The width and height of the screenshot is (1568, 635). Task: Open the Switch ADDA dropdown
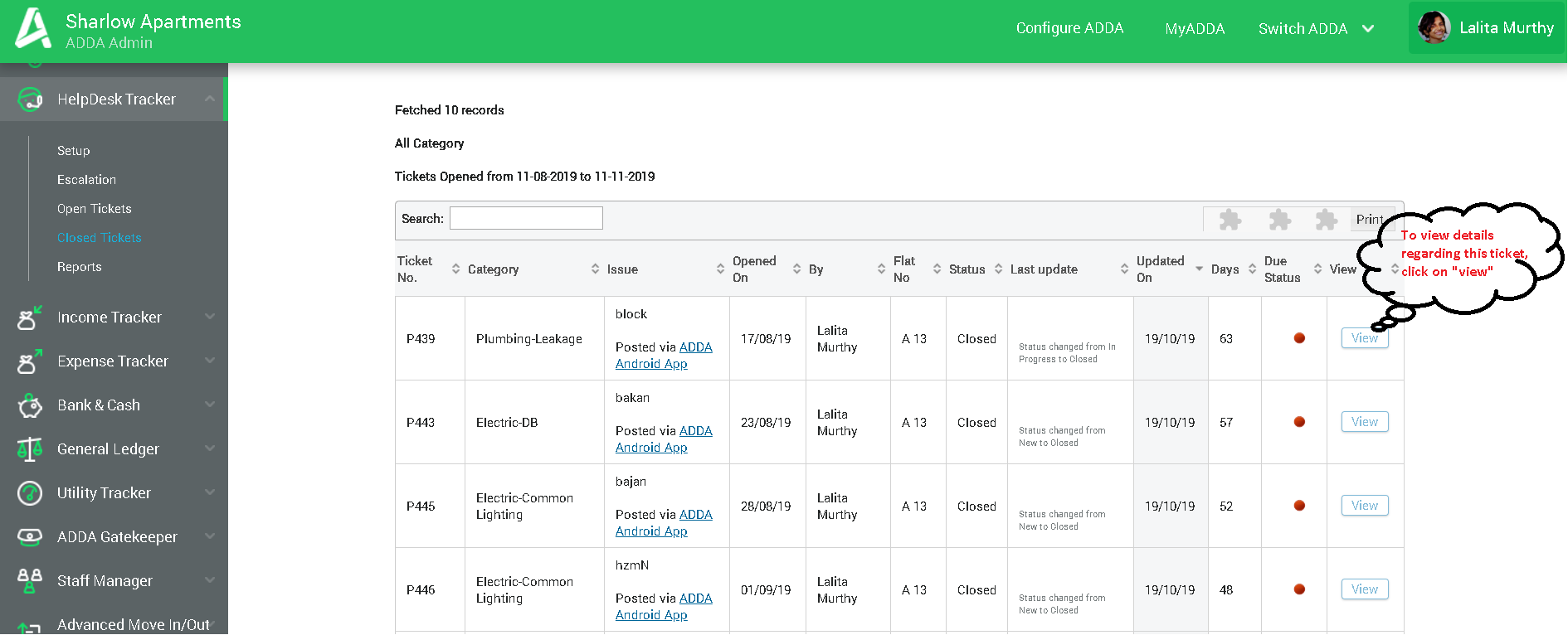coord(1316,29)
